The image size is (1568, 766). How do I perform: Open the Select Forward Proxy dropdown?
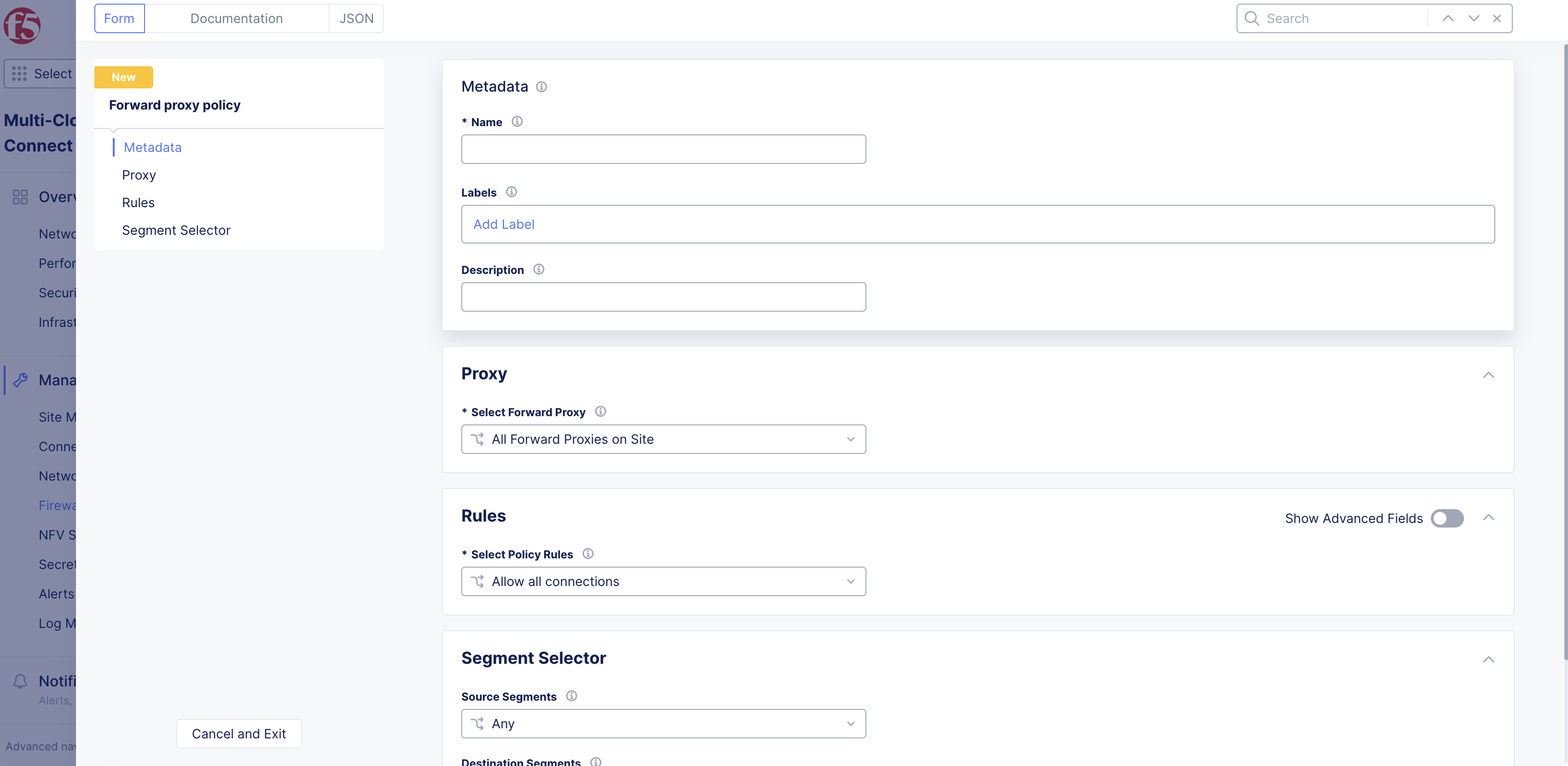click(663, 439)
